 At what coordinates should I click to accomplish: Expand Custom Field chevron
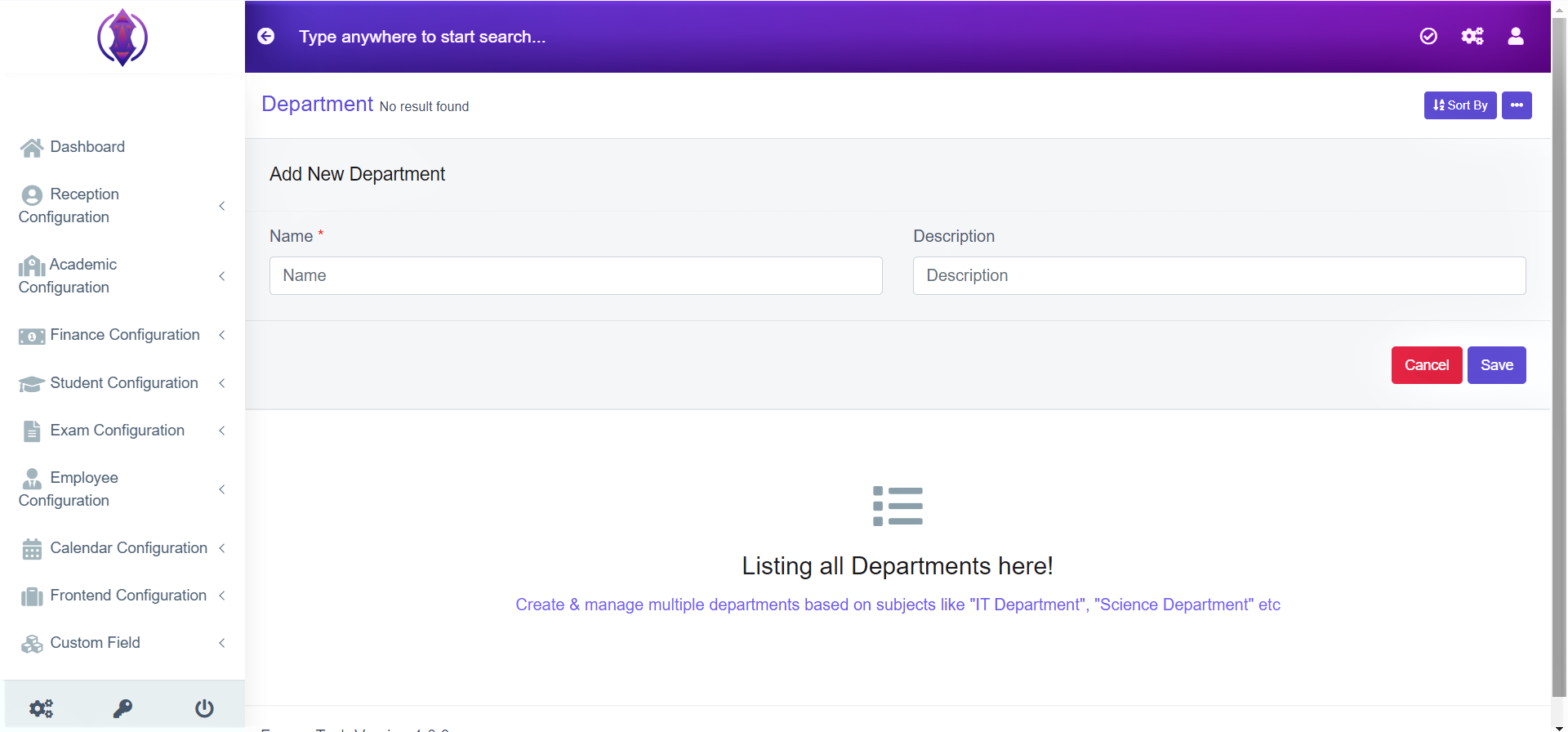(222, 643)
